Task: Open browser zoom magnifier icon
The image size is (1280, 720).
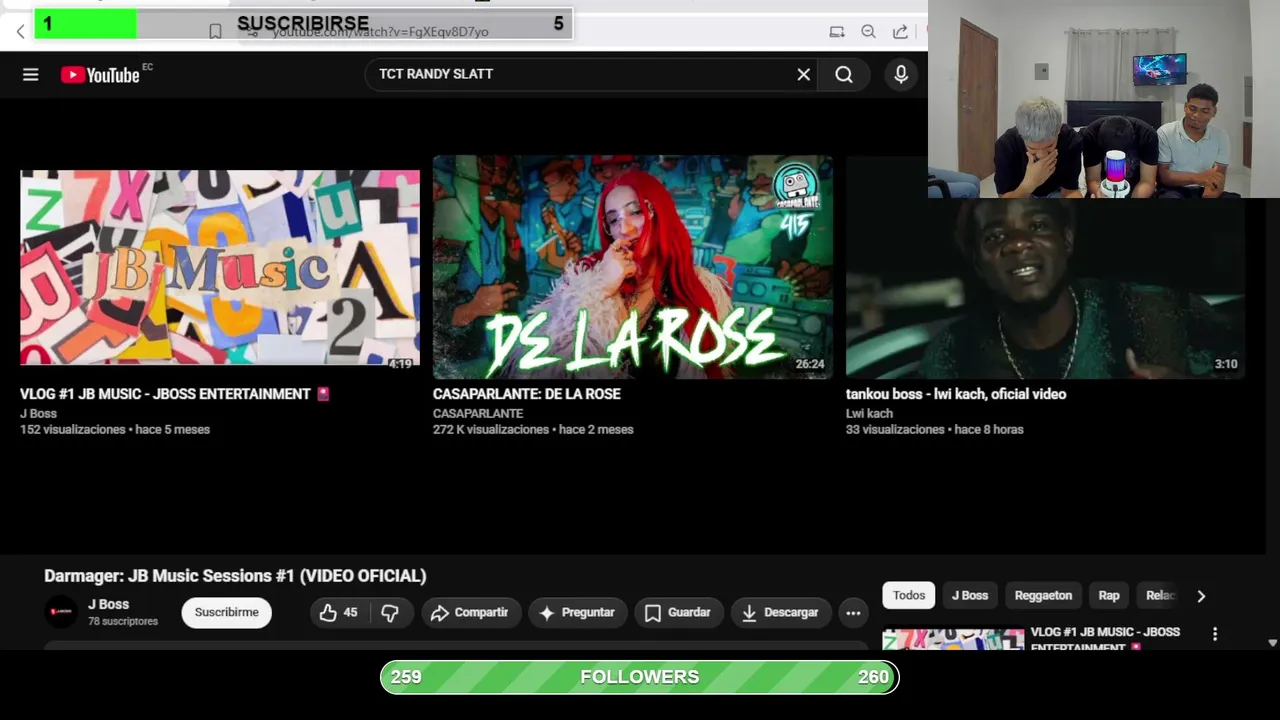Action: [x=868, y=32]
